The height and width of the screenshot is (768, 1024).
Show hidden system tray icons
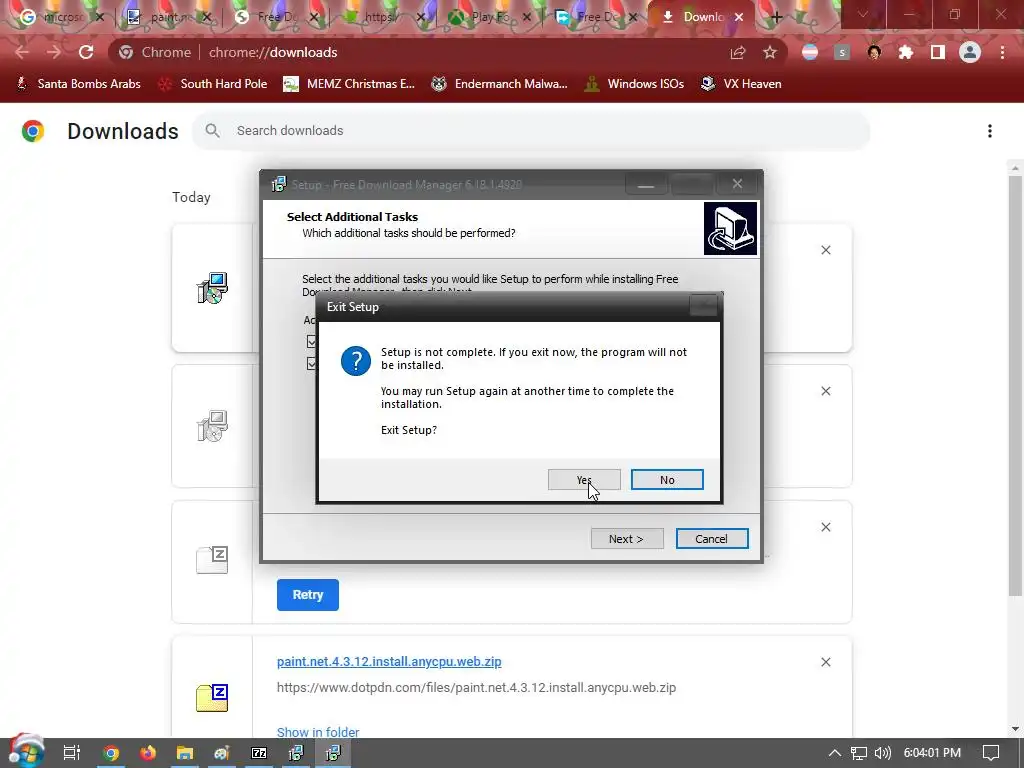(x=835, y=753)
